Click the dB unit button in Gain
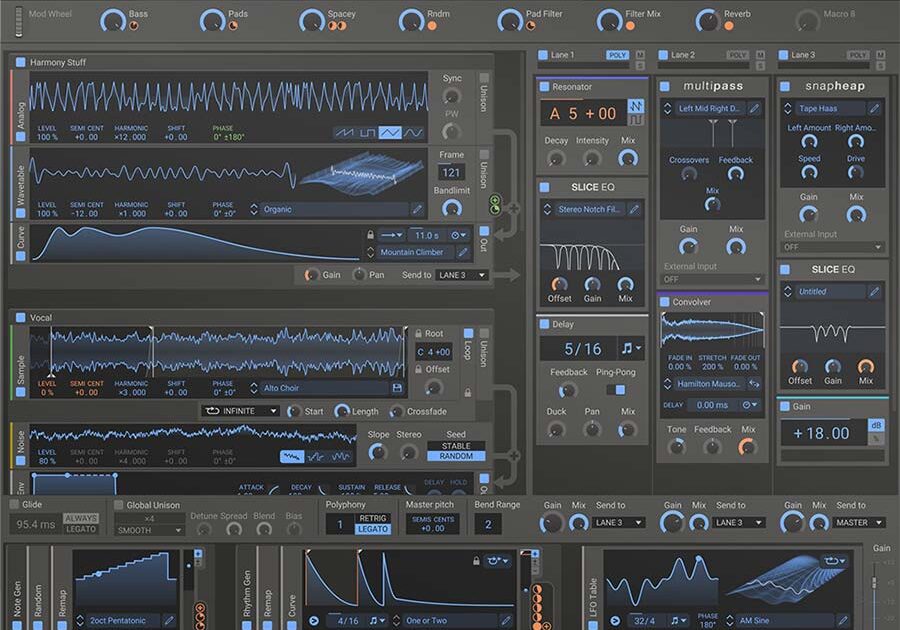This screenshot has width=900, height=630. pos(876,426)
